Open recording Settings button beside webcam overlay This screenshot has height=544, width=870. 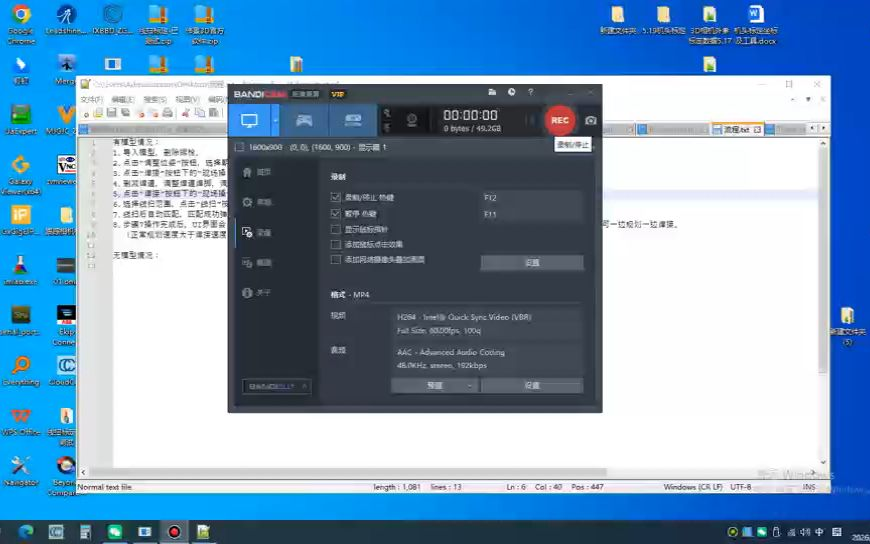[x=532, y=263]
